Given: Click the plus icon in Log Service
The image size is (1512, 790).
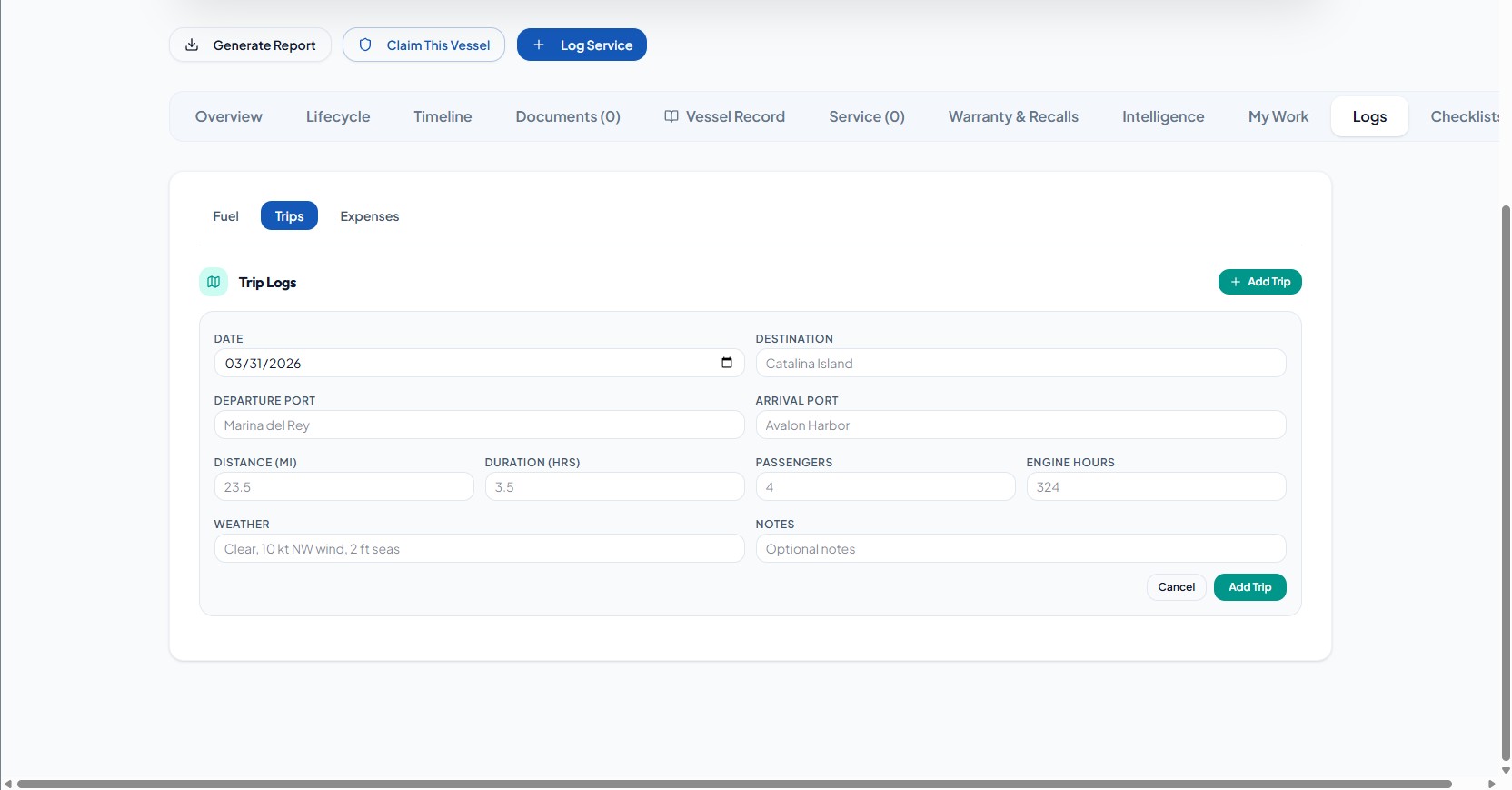Looking at the screenshot, I should [x=539, y=45].
